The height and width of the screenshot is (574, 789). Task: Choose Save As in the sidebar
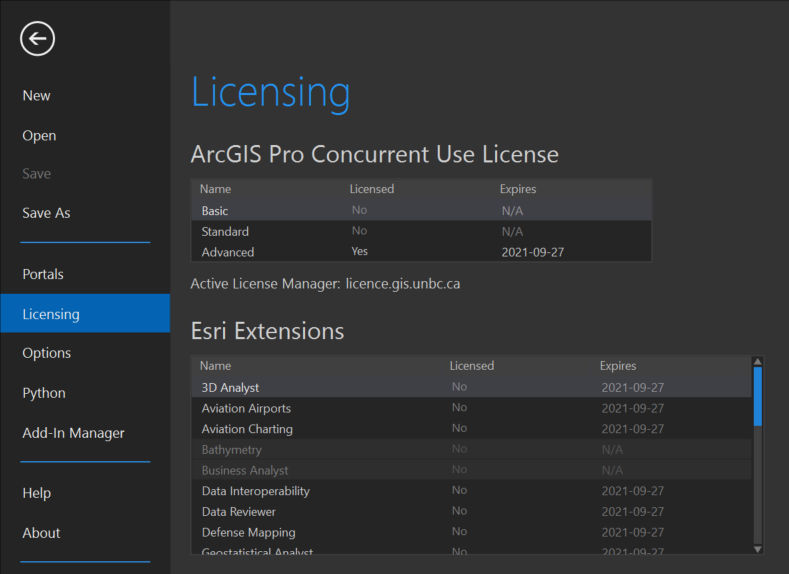click(46, 213)
